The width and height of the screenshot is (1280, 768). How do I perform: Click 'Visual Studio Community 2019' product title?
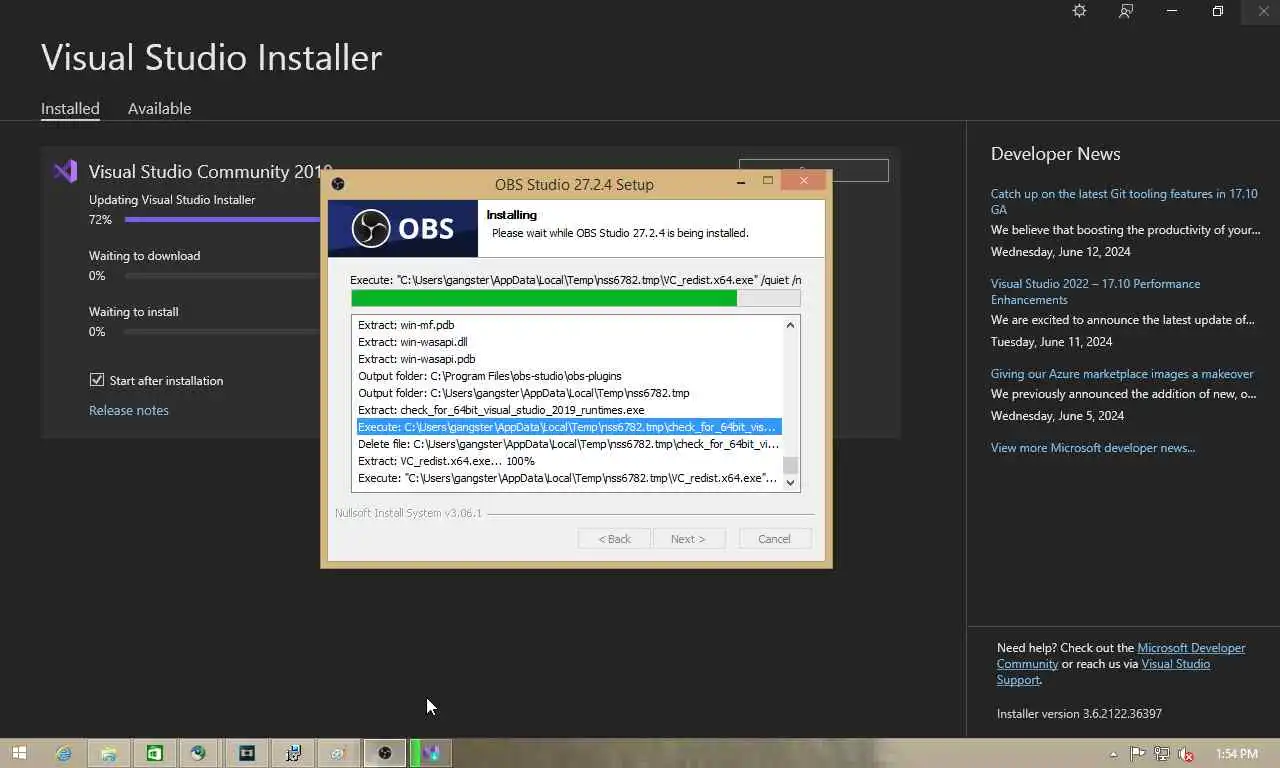(x=208, y=171)
